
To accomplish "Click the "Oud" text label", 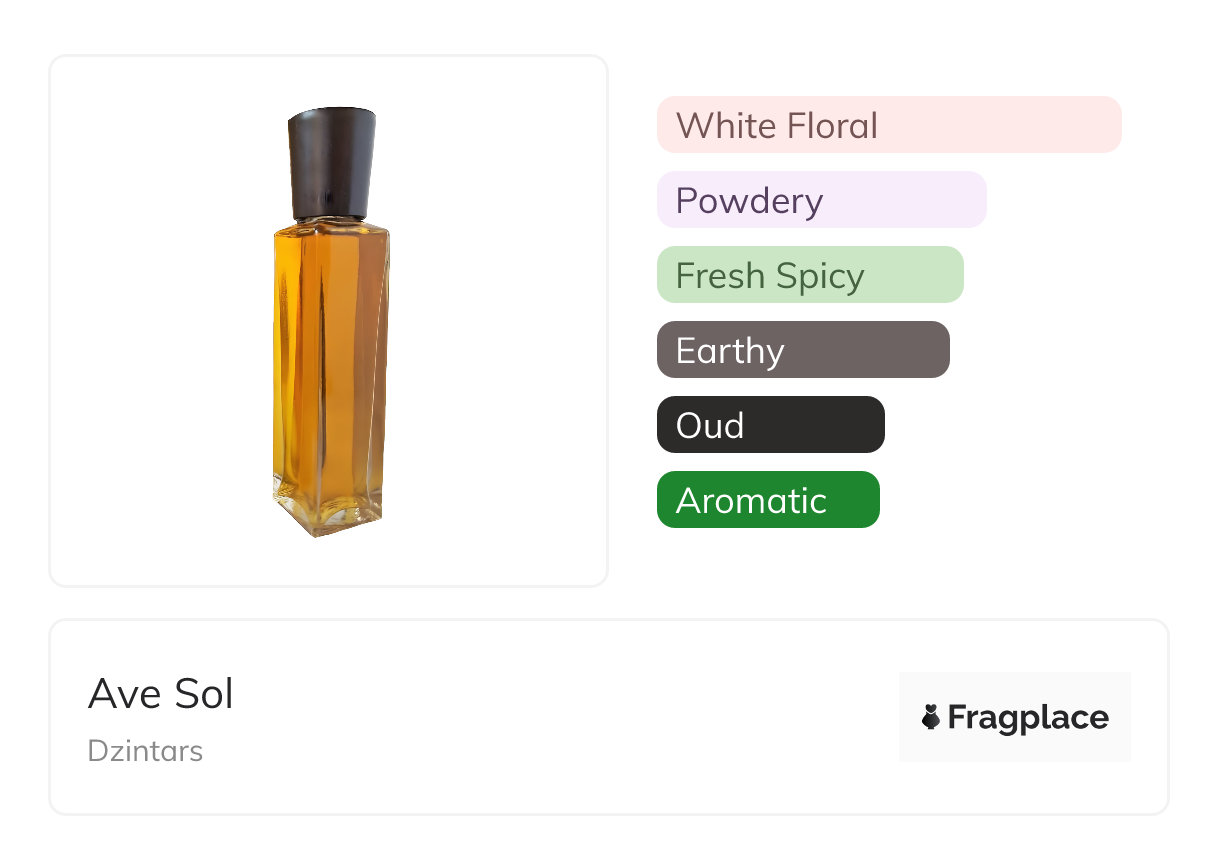I will click(710, 426).
